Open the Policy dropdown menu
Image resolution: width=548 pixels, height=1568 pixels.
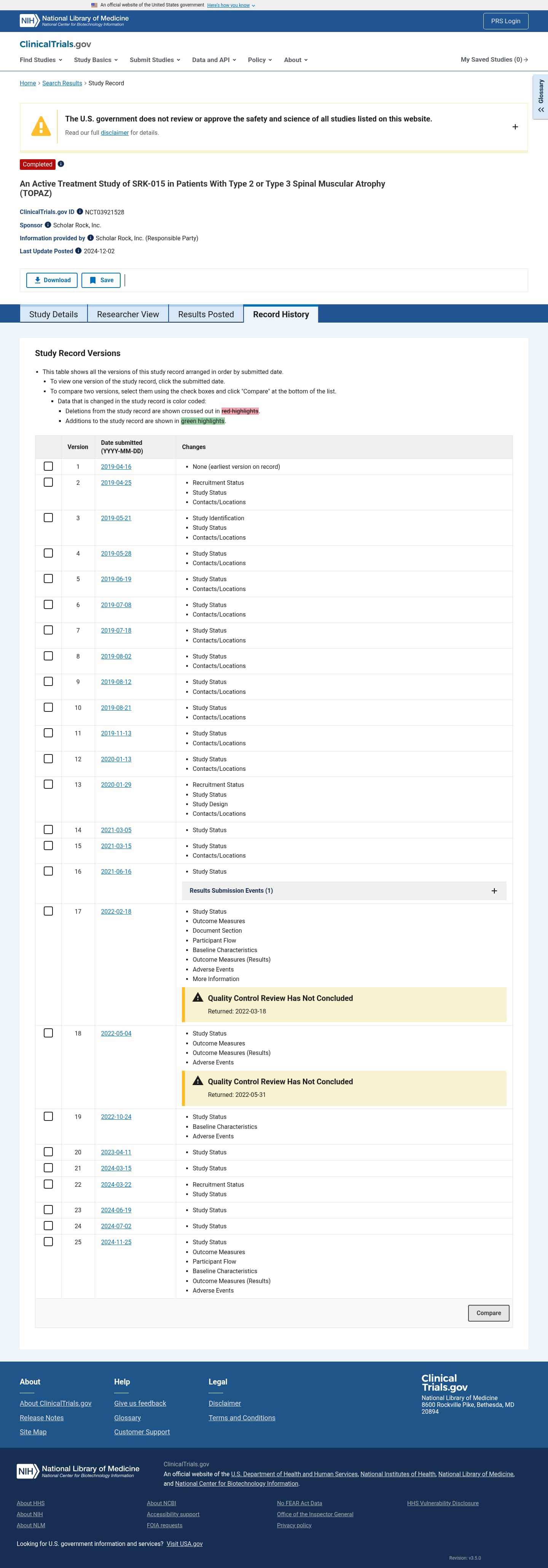coord(260,60)
